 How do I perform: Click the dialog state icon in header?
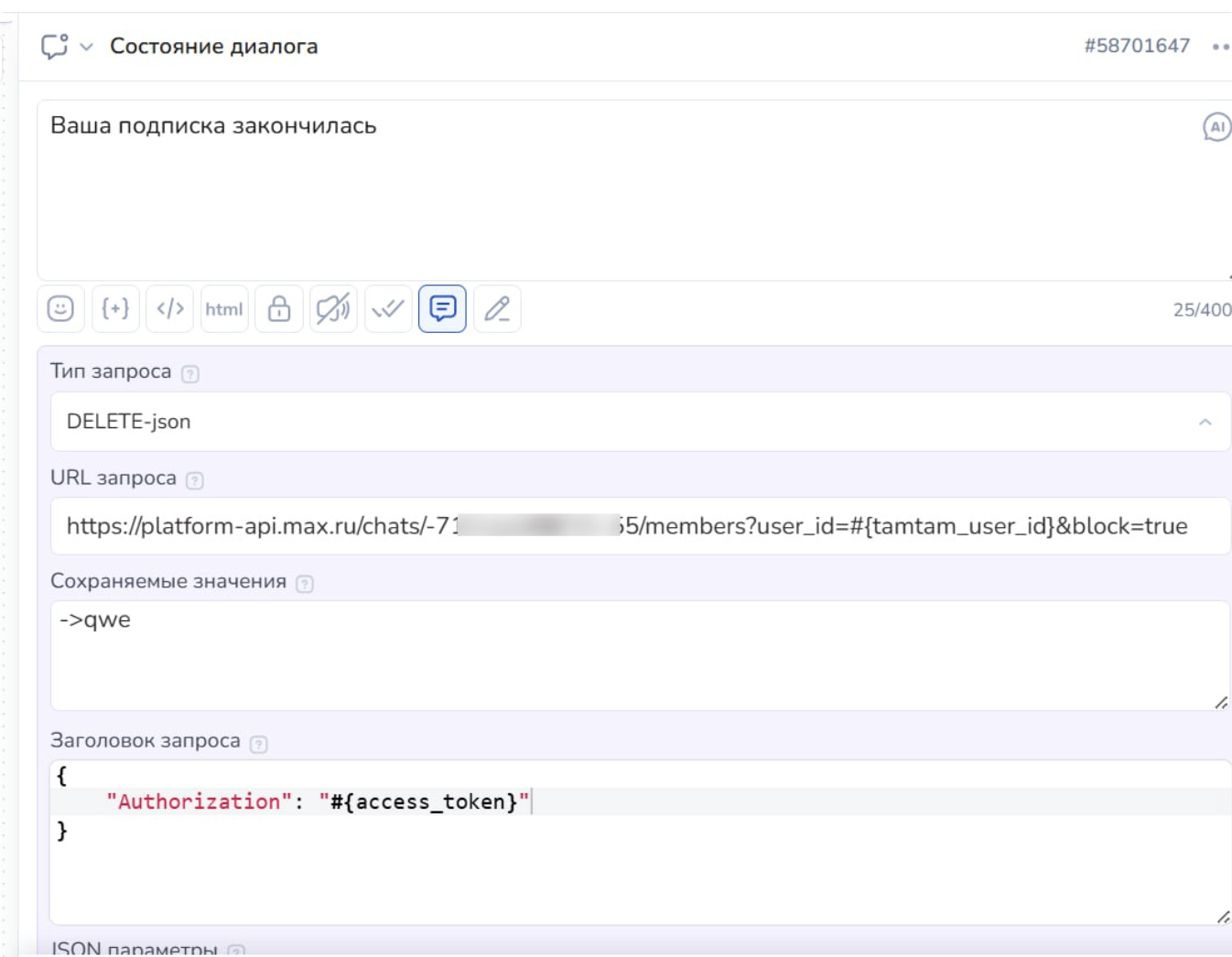(x=55, y=46)
